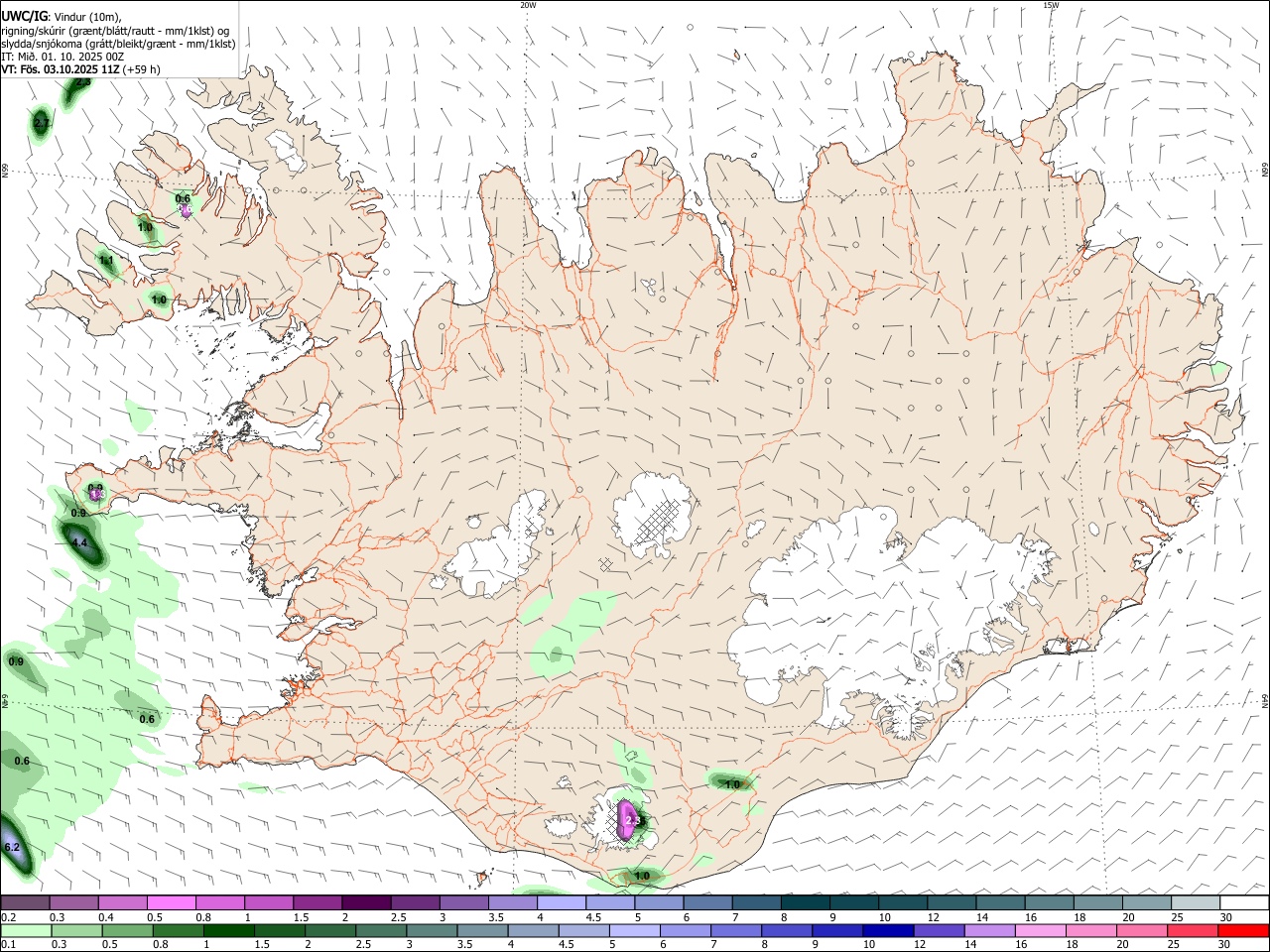Pick the light lavender 4–4.5 snow legend swatch
Screen dimensions: 1270x952
click(562, 902)
